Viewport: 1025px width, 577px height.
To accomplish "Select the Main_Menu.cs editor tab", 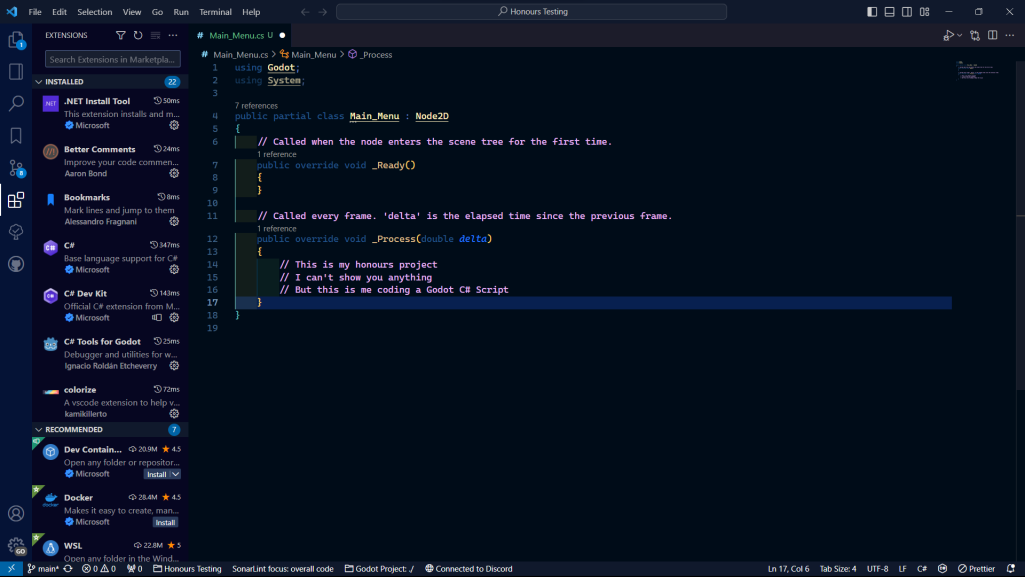I will [234, 33].
